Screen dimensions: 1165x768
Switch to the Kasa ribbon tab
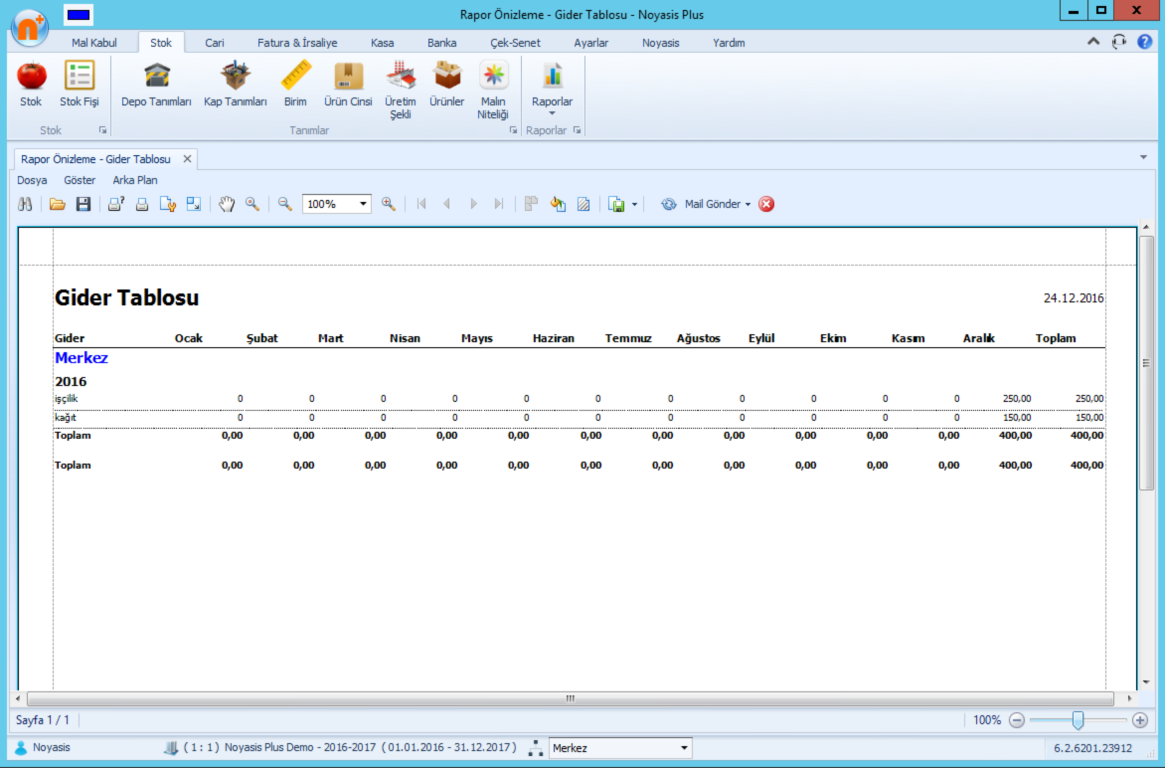382,42
